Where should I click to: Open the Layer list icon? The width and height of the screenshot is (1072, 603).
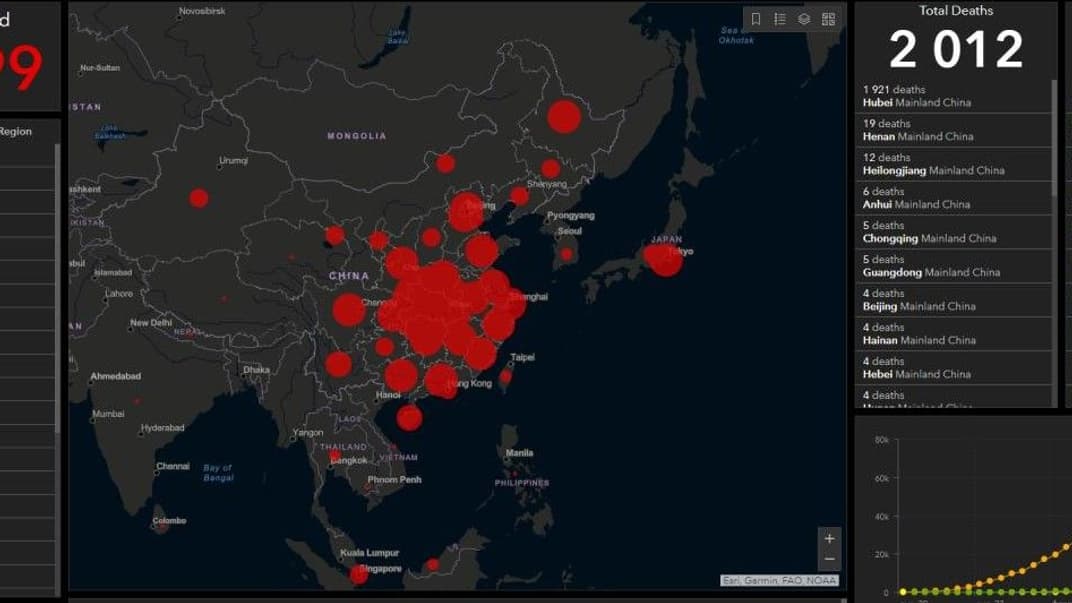click(x=804, y=19)
